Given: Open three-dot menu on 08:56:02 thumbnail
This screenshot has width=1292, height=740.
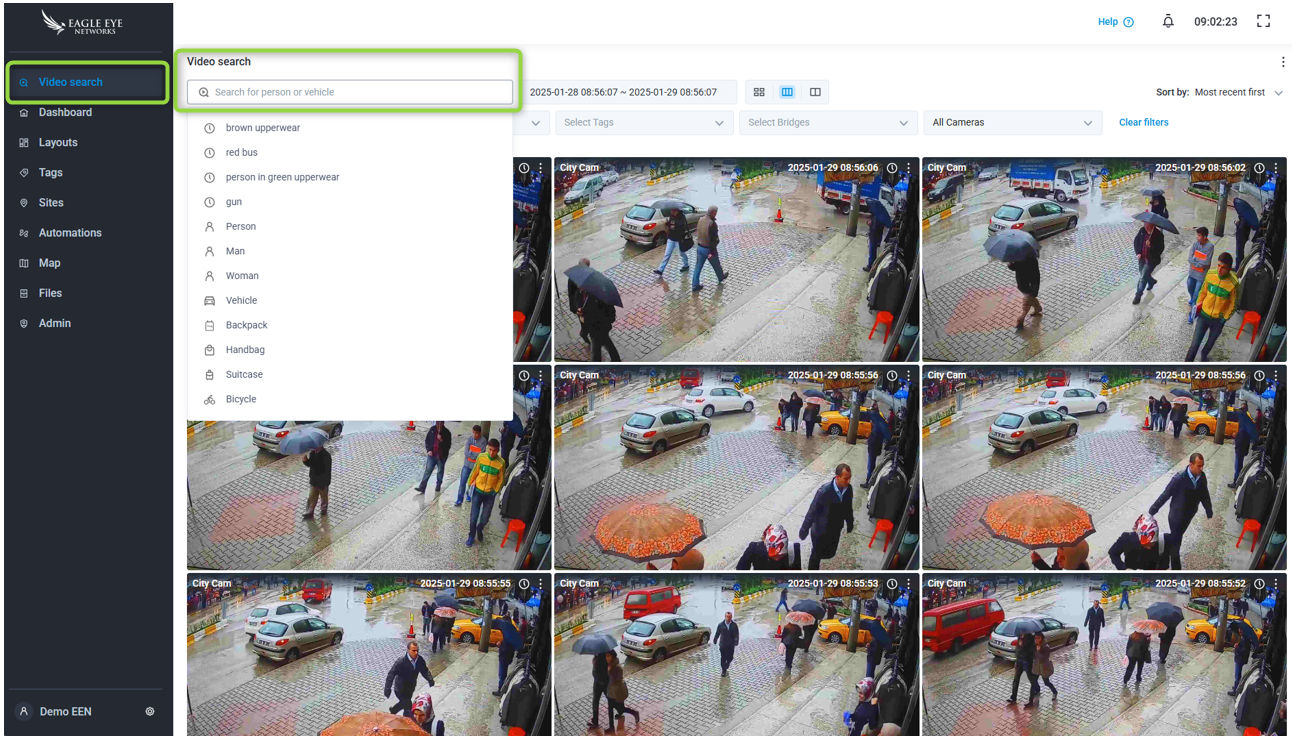Looking at the screenshot, I should coord(1276,168).
